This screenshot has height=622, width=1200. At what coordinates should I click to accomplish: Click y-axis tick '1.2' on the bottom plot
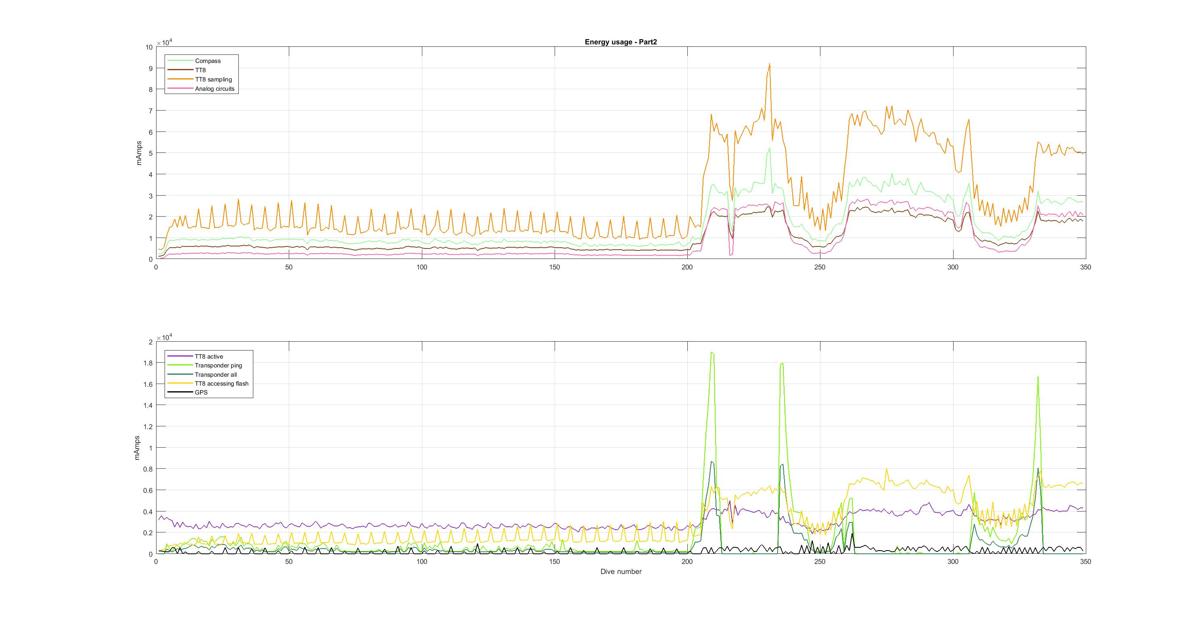pos(148,427)
